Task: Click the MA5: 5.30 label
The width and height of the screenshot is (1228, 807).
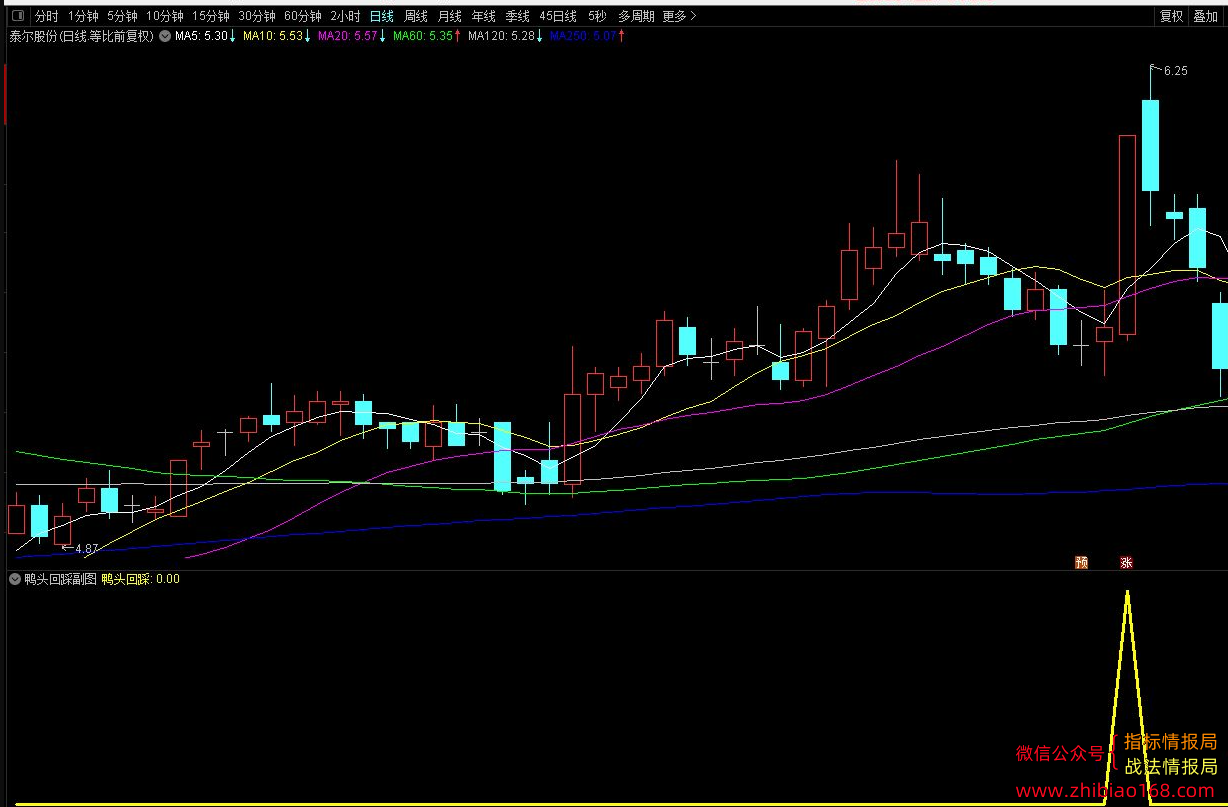Action: pos(203,37)
